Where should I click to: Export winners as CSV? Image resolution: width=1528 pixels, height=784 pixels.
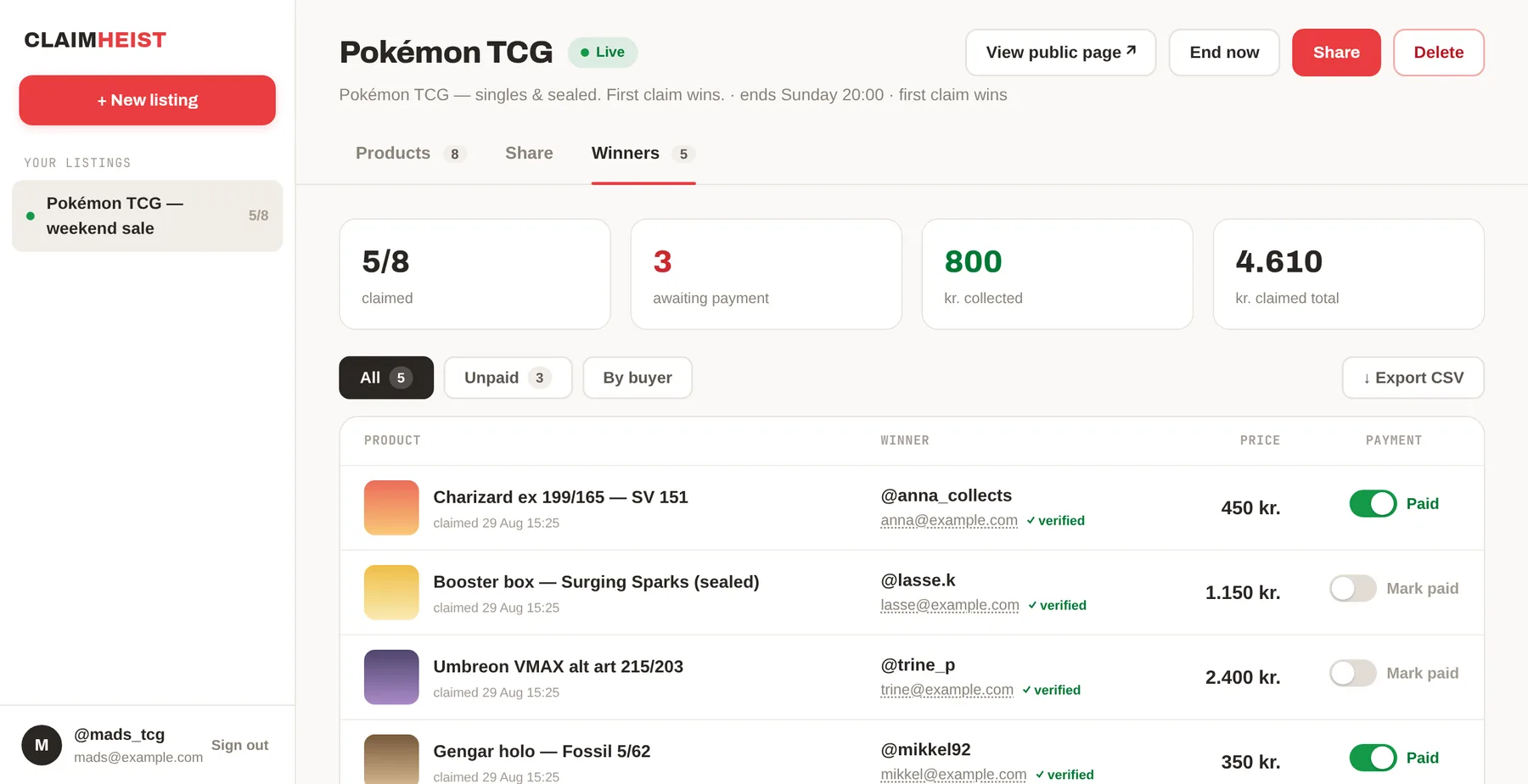[1413, 378]
